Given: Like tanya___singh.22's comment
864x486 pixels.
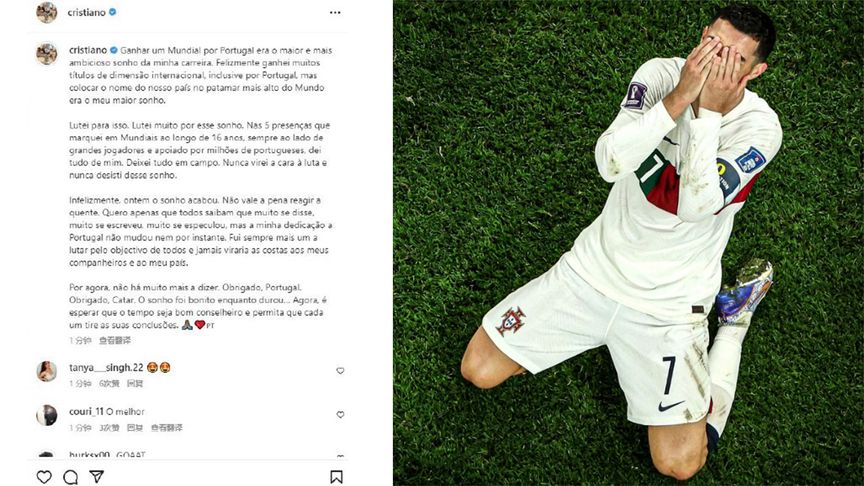Looking at the screenshot, I should click(x=340, y=371).
